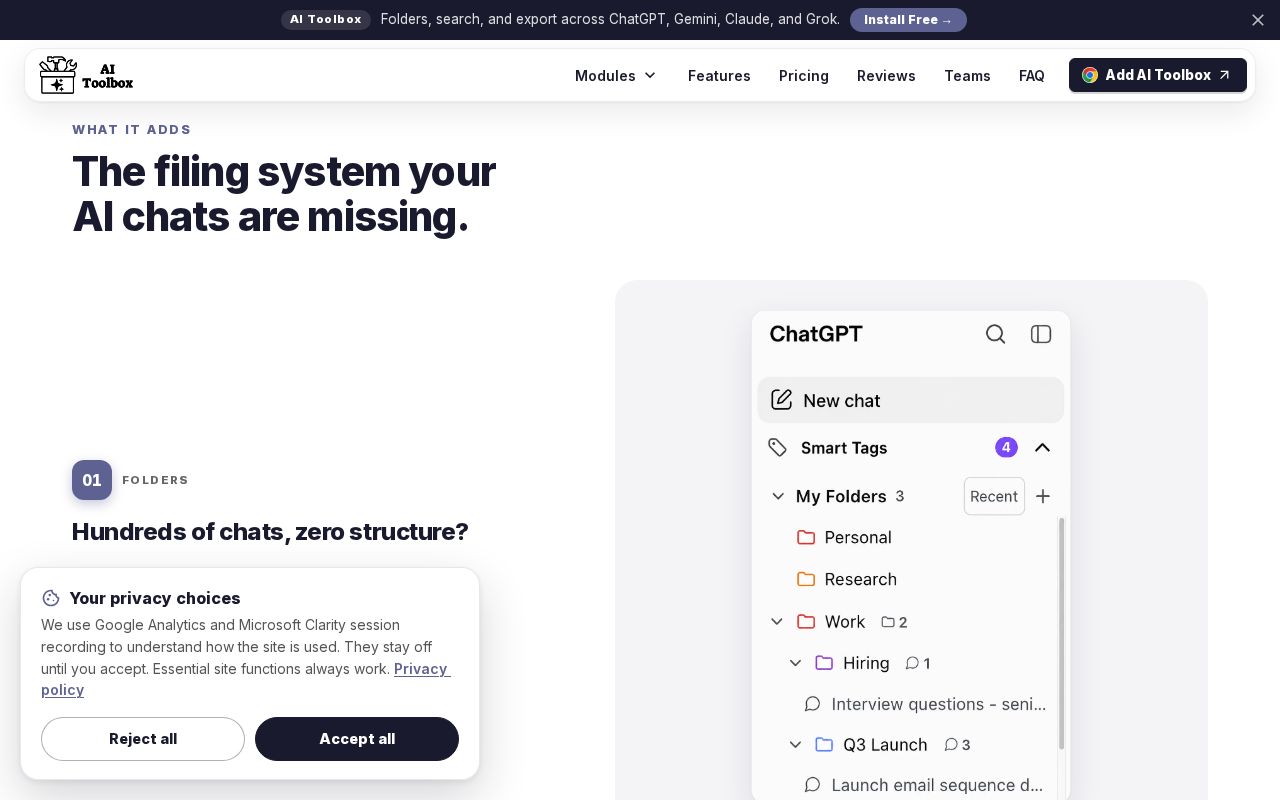
Task: Click the red Work folder icon
Action: pyautogui.click(x=806, y=621)
